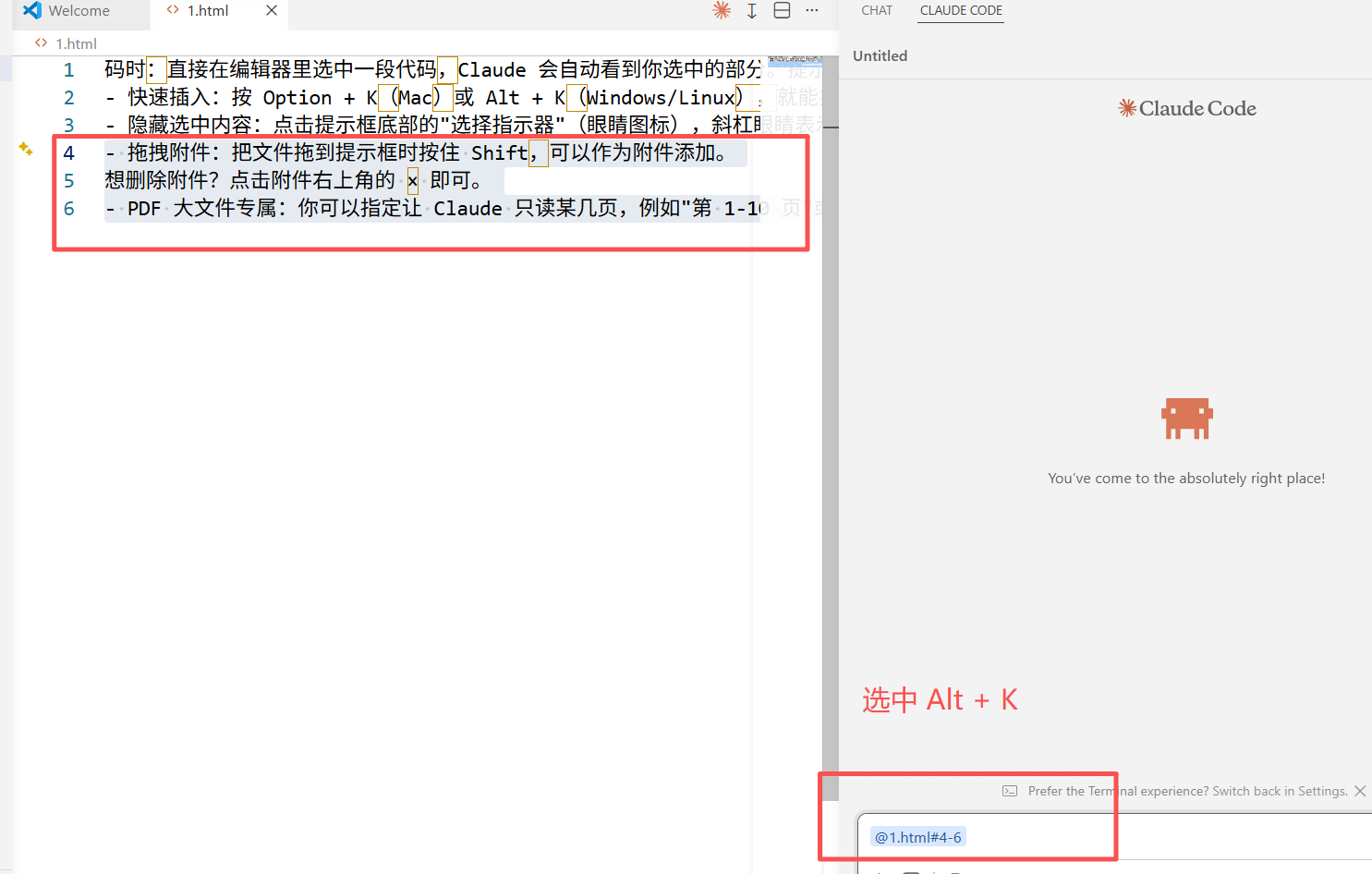Click line number 5 in the gutter
The image size is (1372, 874).
68,181
